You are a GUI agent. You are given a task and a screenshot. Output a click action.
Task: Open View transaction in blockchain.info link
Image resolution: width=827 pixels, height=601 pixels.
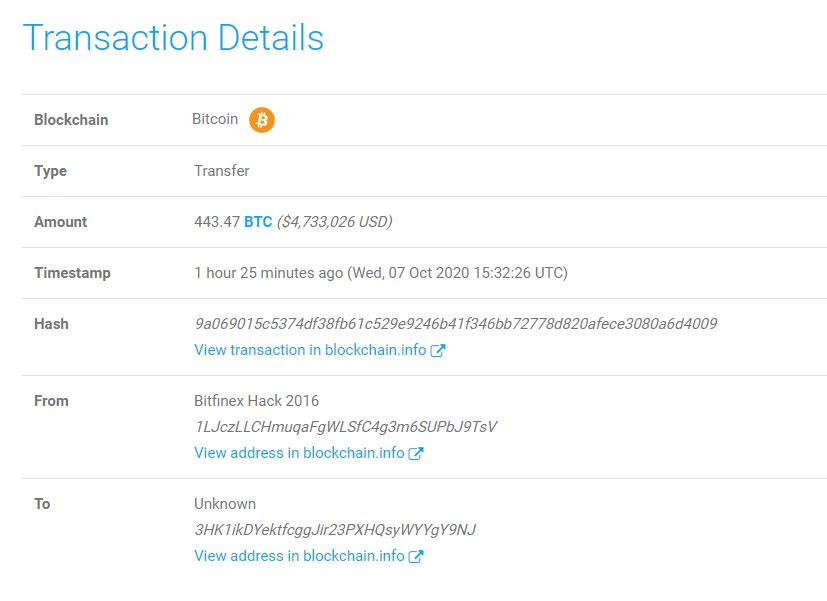pos(310,350)
